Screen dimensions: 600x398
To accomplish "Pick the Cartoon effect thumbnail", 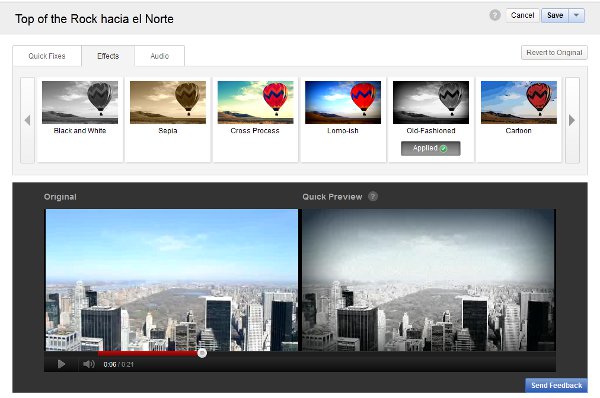I will (518, 102).
